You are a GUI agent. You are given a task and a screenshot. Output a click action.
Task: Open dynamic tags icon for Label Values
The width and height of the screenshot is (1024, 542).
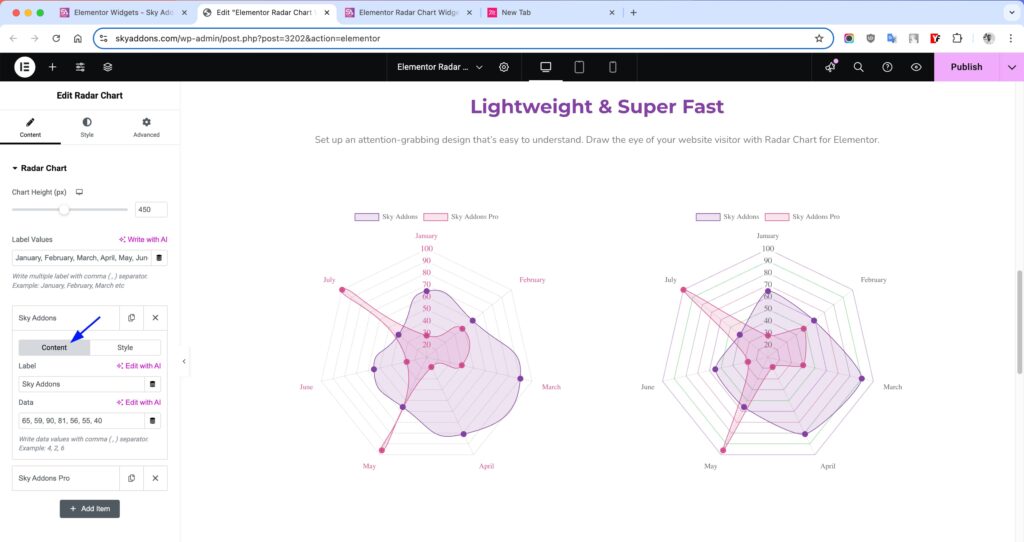[159, 258]
